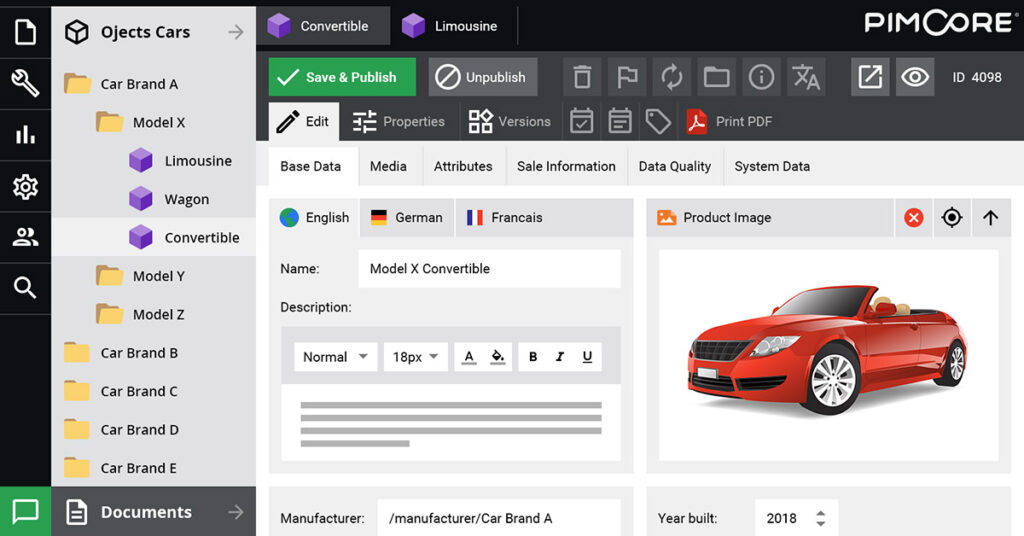Open the translate language icon

tap(806, 77)
